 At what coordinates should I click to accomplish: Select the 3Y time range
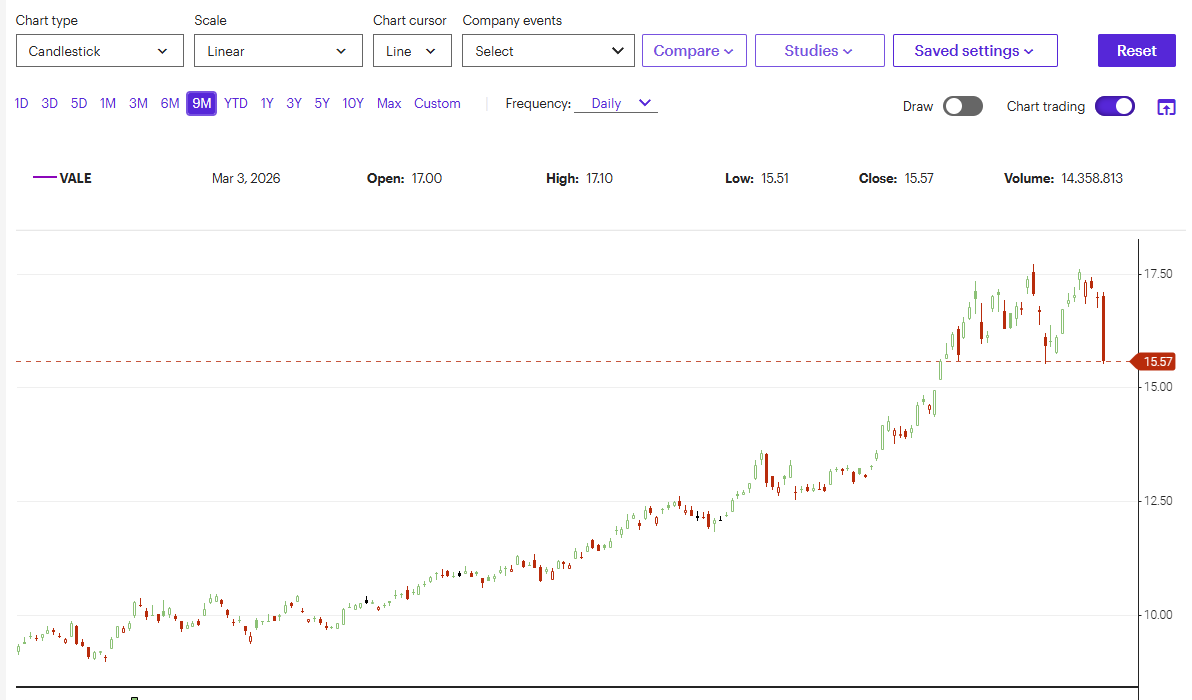(x=294, y=103)
